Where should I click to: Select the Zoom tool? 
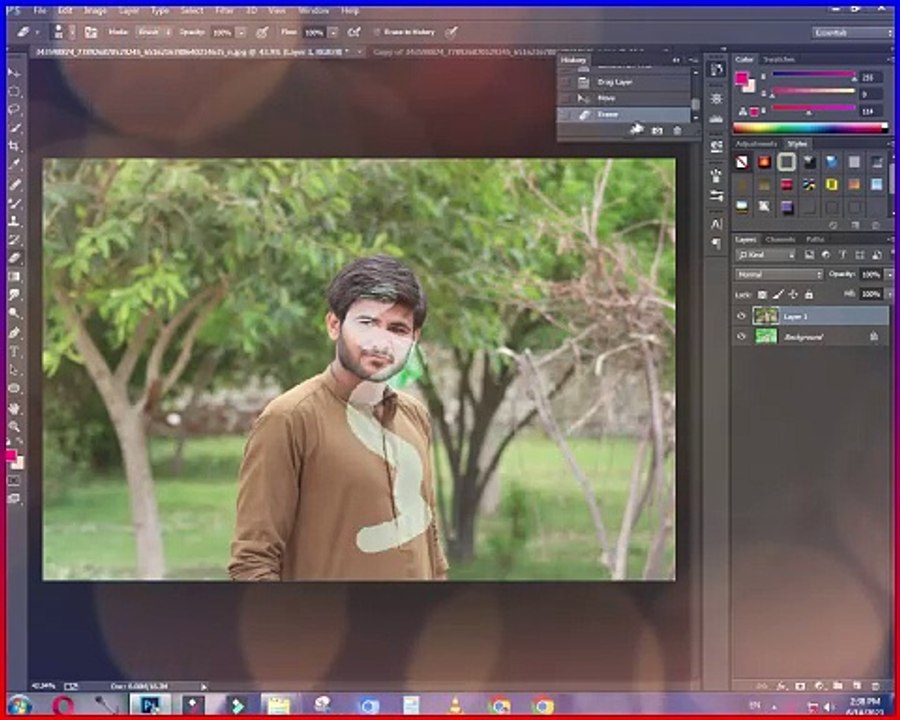(14, 426)
